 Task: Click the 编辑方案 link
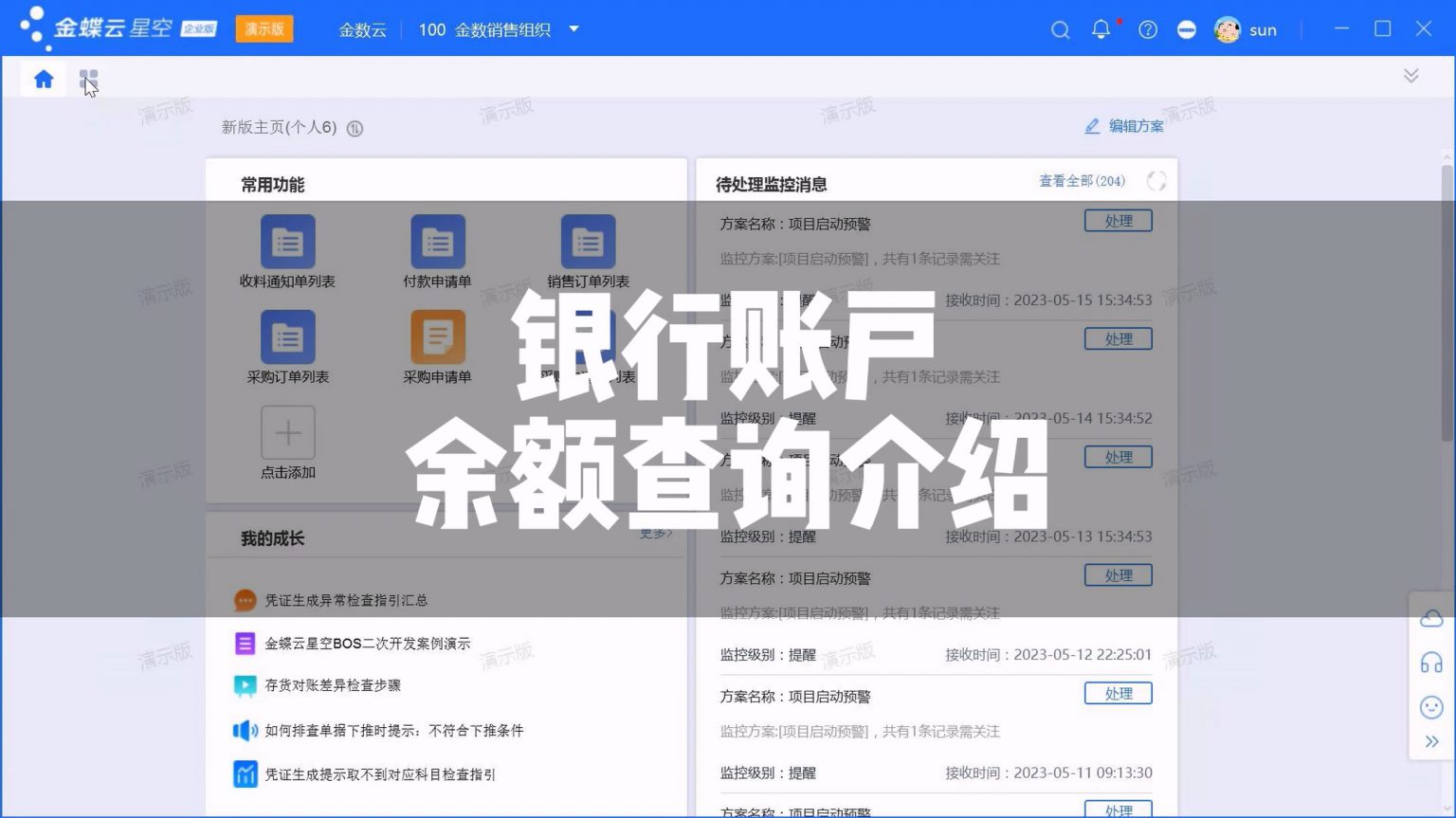tap(1124, 126)
